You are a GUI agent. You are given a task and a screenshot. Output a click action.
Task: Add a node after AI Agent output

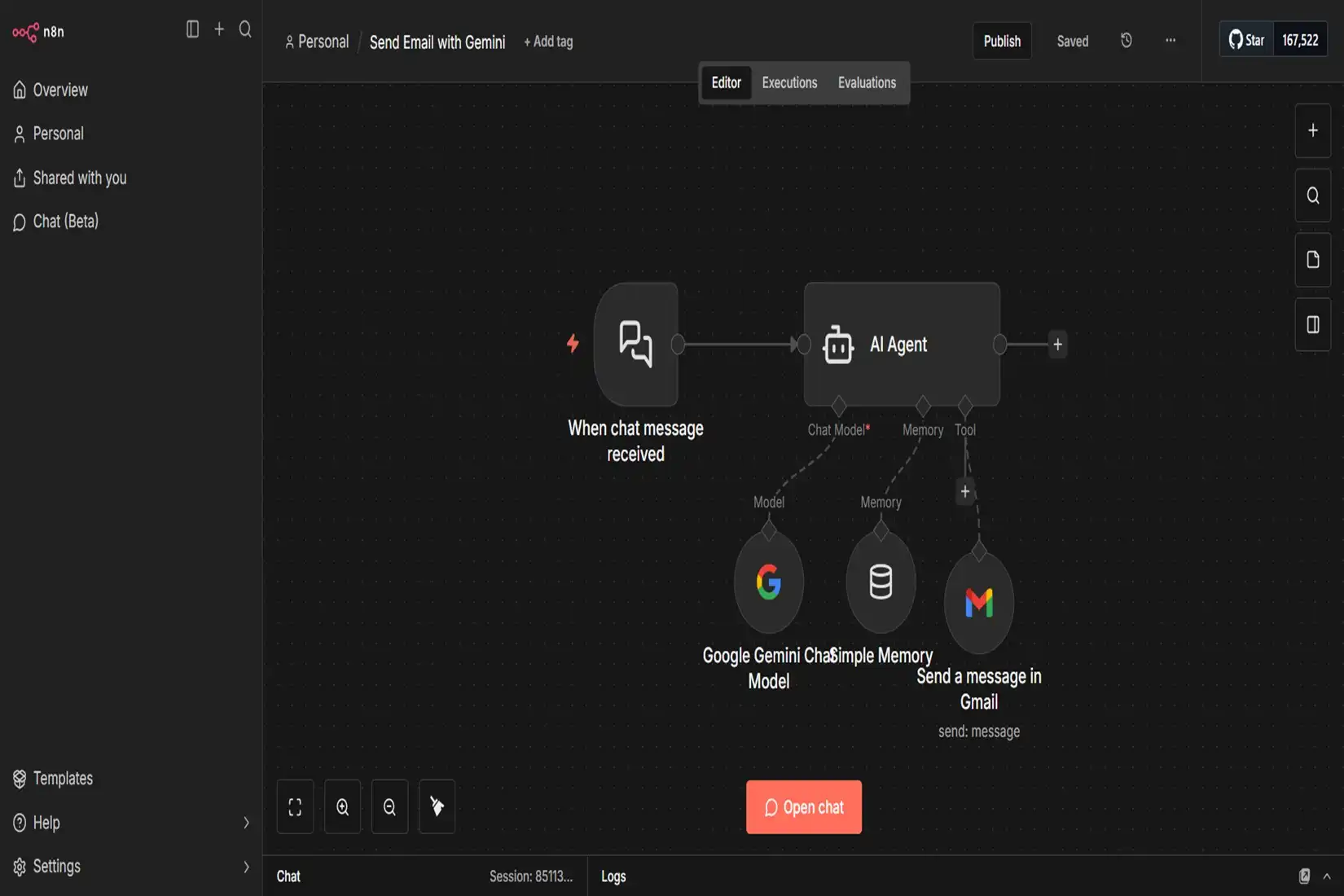(x=1057, y=345)
